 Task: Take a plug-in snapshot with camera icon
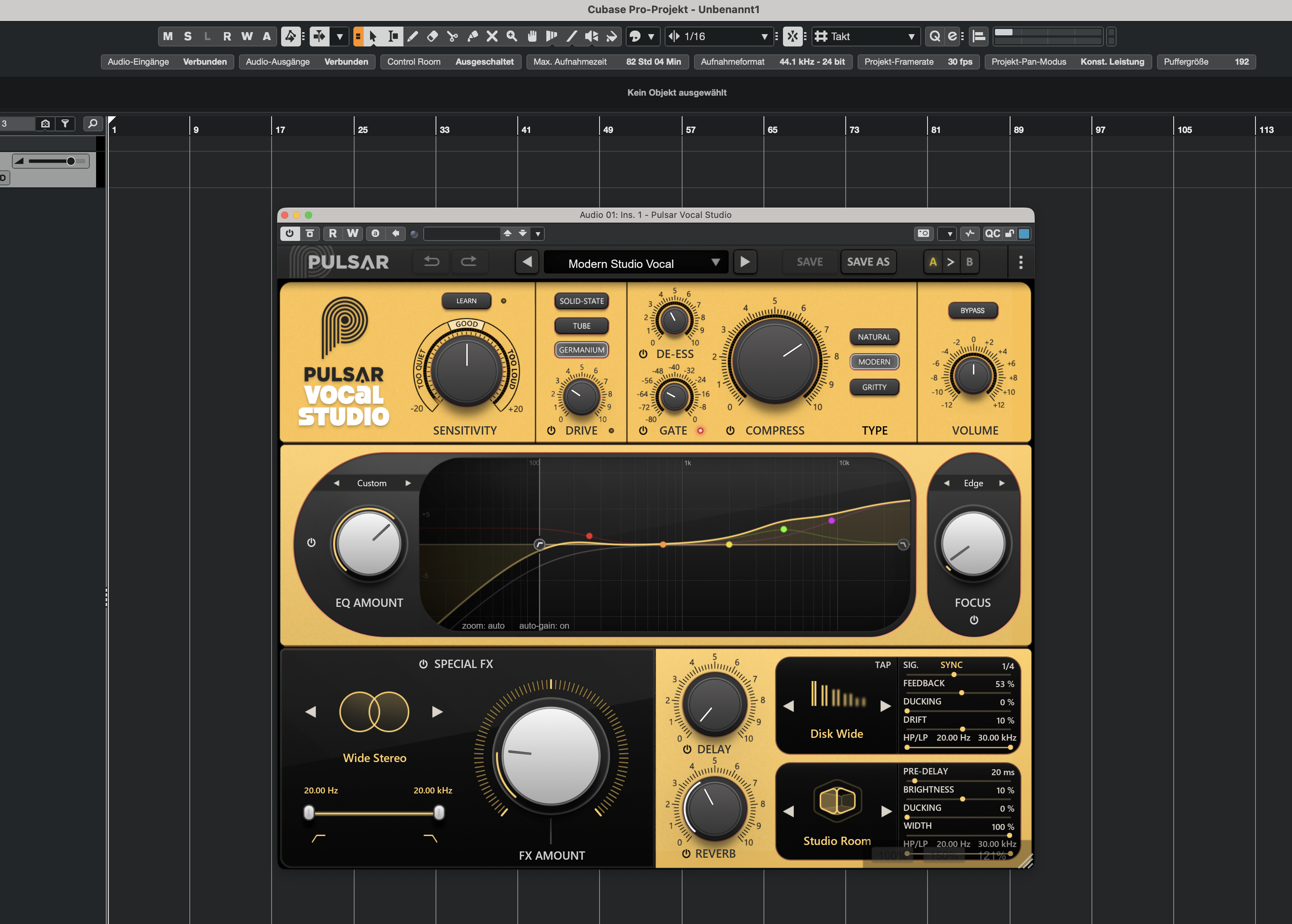[923, 234]
